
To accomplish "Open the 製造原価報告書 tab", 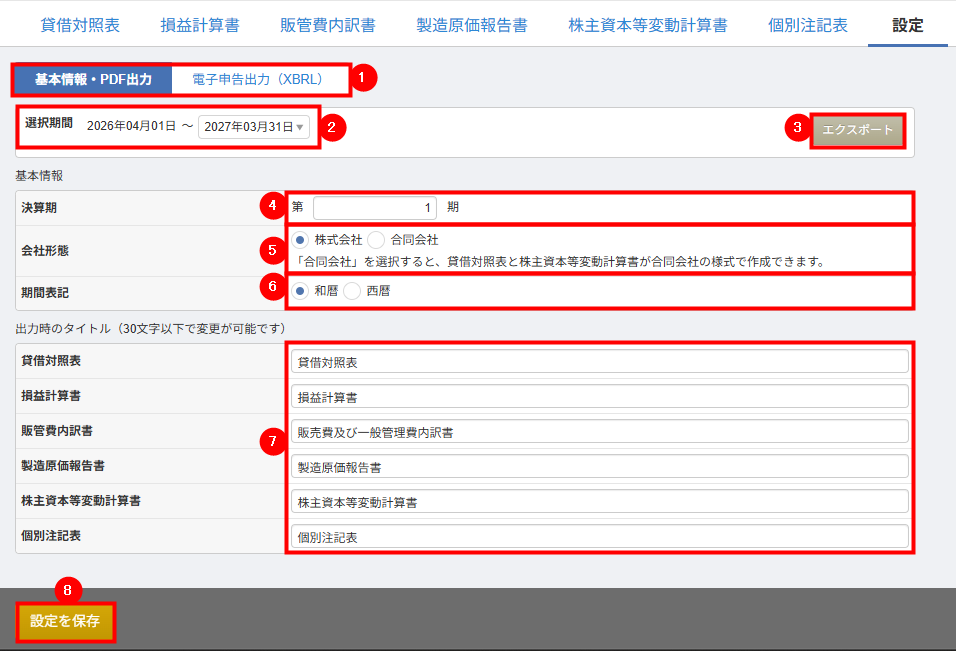I will [x=472, y=25].
